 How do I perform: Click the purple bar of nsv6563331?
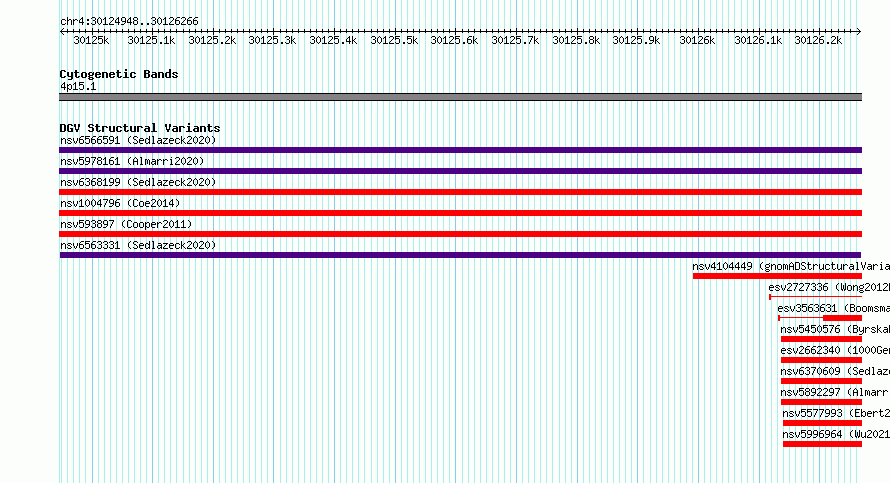[460, 255]
